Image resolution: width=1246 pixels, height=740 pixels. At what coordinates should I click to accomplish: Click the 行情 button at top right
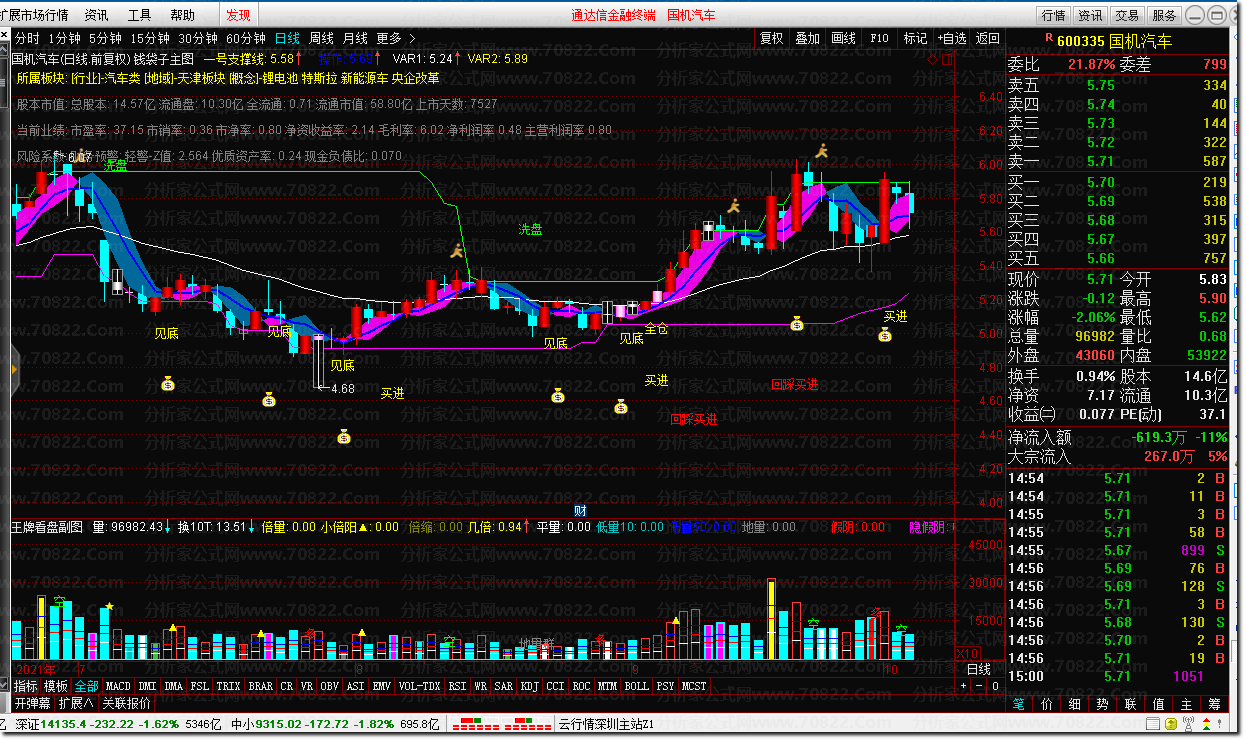tap(1054, 15)
